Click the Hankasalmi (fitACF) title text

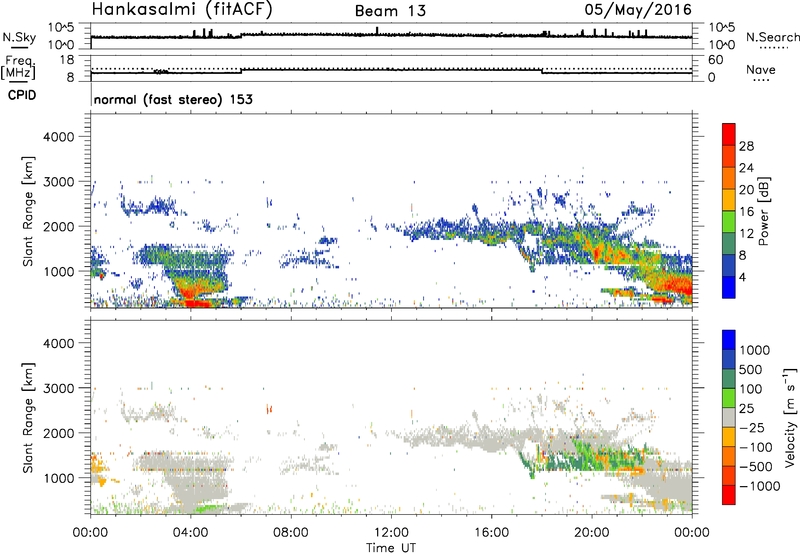pyautogui.click(x=182, y=9)
